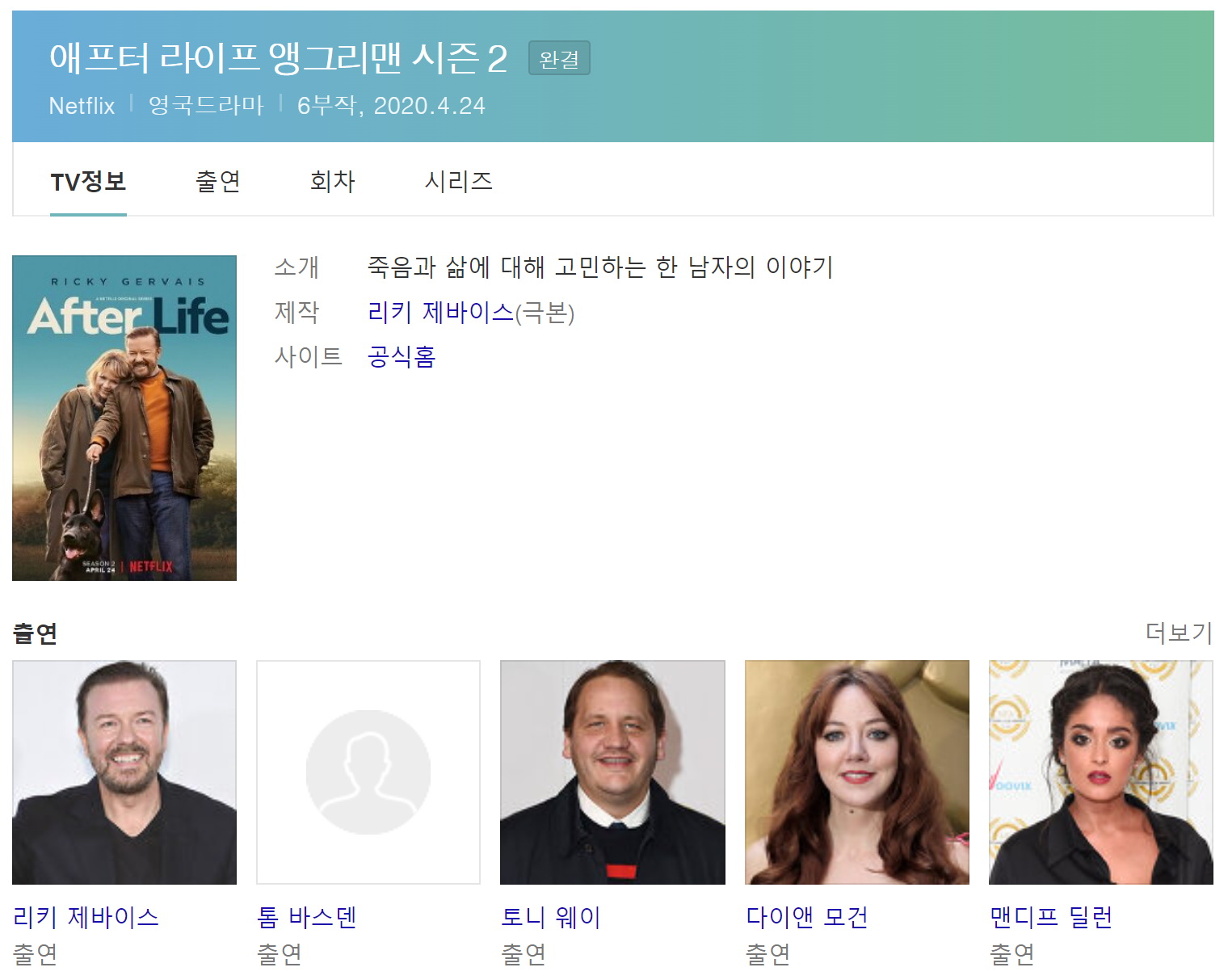The image size is (1228, 980).
Task: Click the 리키 제바이스 name under cast
Action: coord(86,917)
